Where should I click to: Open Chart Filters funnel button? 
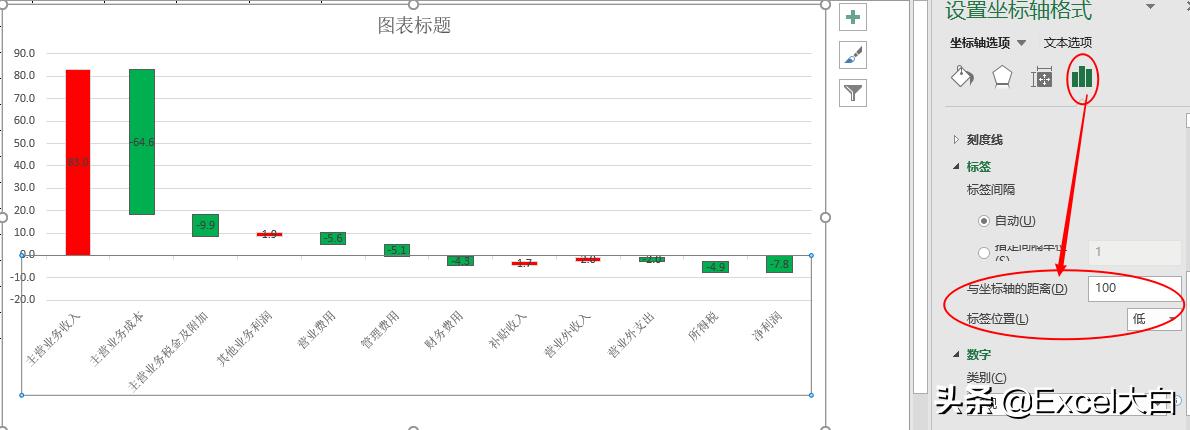[x=853, y=93]
